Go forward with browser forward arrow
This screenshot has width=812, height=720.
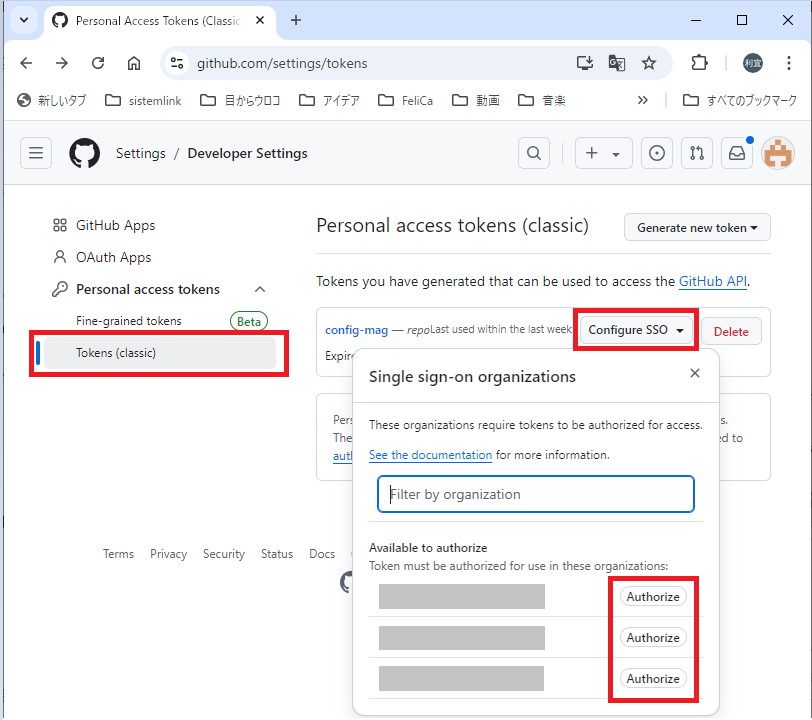62,63
